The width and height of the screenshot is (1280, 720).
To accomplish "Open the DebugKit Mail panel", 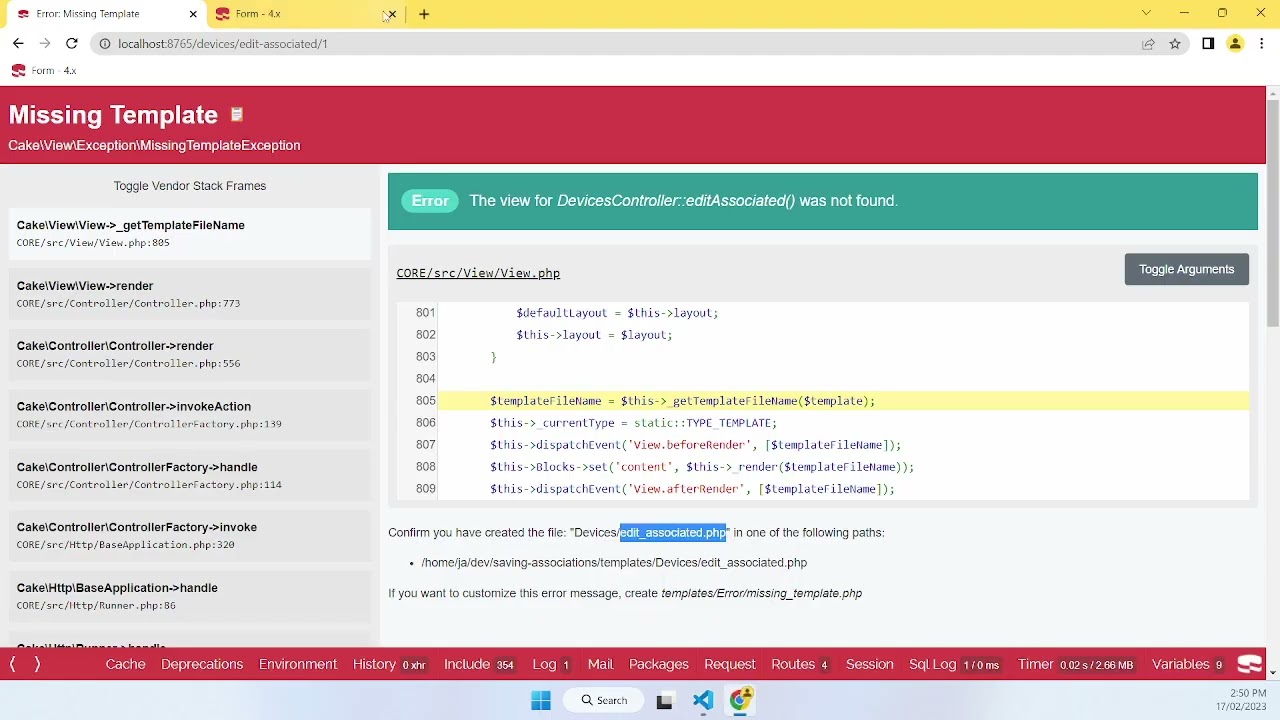I will 600,664.
